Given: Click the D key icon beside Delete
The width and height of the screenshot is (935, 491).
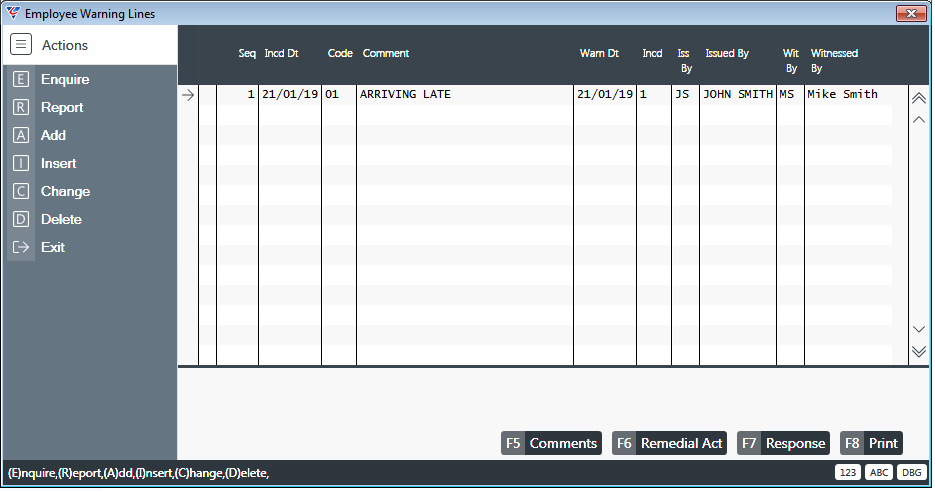Looking at the screenshot, I should tap(21, 220).
